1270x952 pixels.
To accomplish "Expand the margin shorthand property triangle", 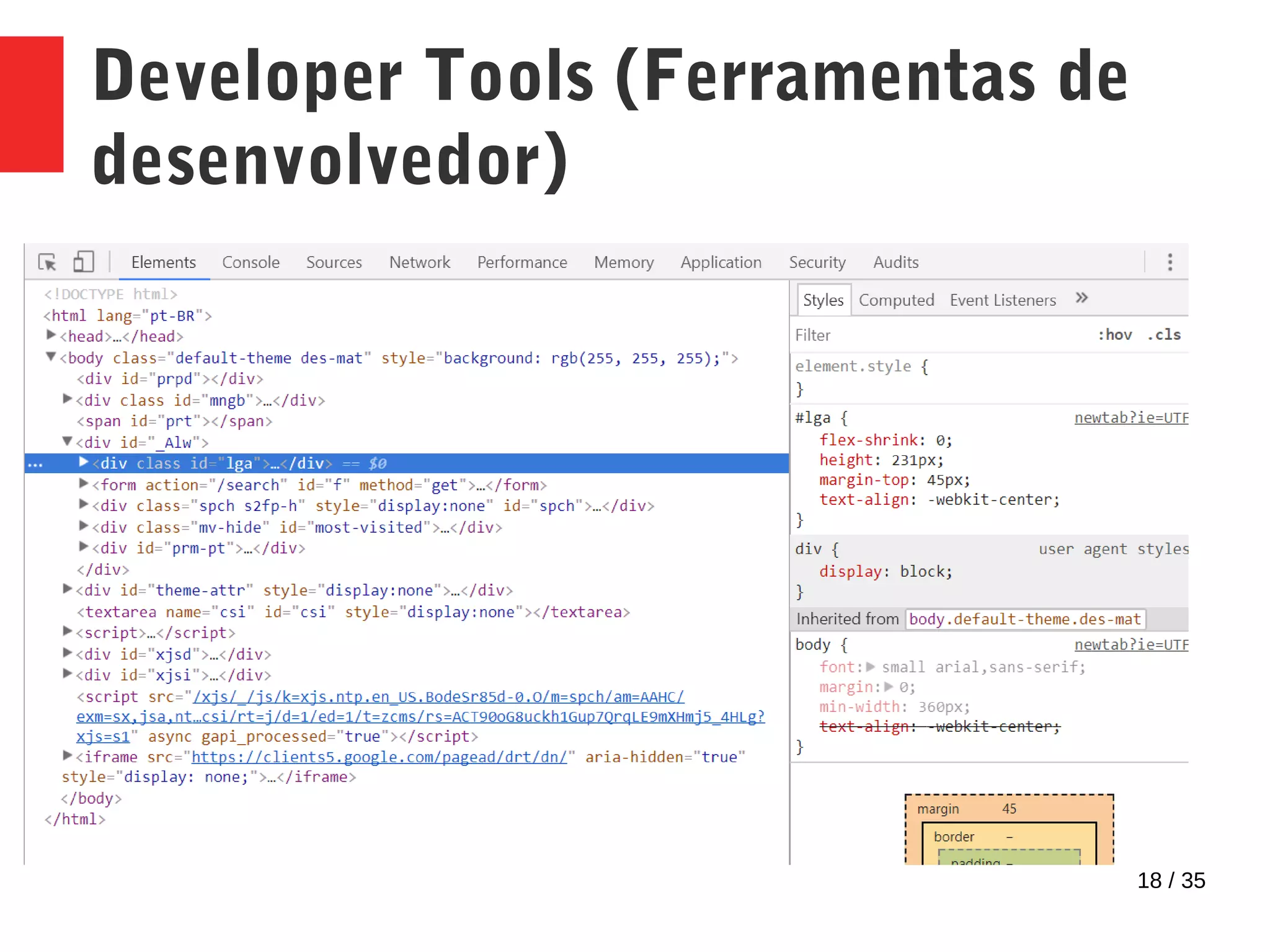I will [889, 687].
